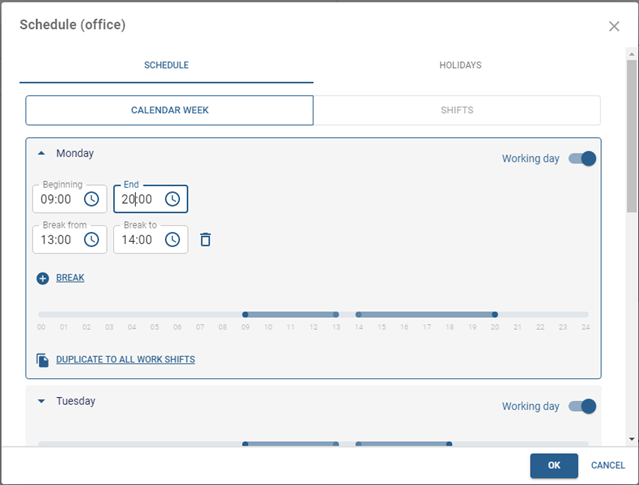Select the Shifts tab
The height and width of the screenshot is (485, 639).
(457, 110)
